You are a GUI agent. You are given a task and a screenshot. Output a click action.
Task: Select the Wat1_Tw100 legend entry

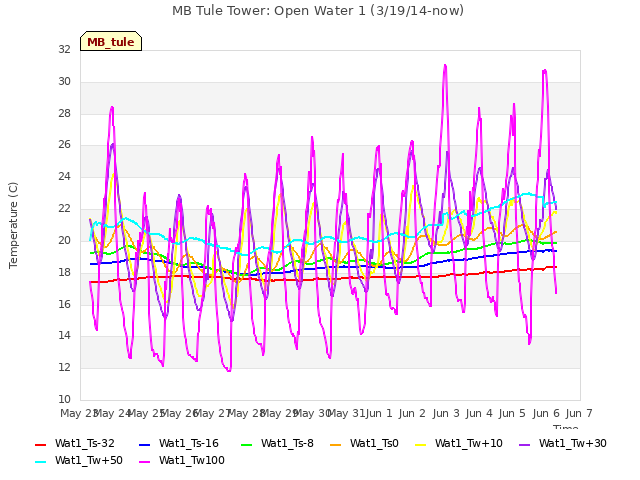point(182,460)
